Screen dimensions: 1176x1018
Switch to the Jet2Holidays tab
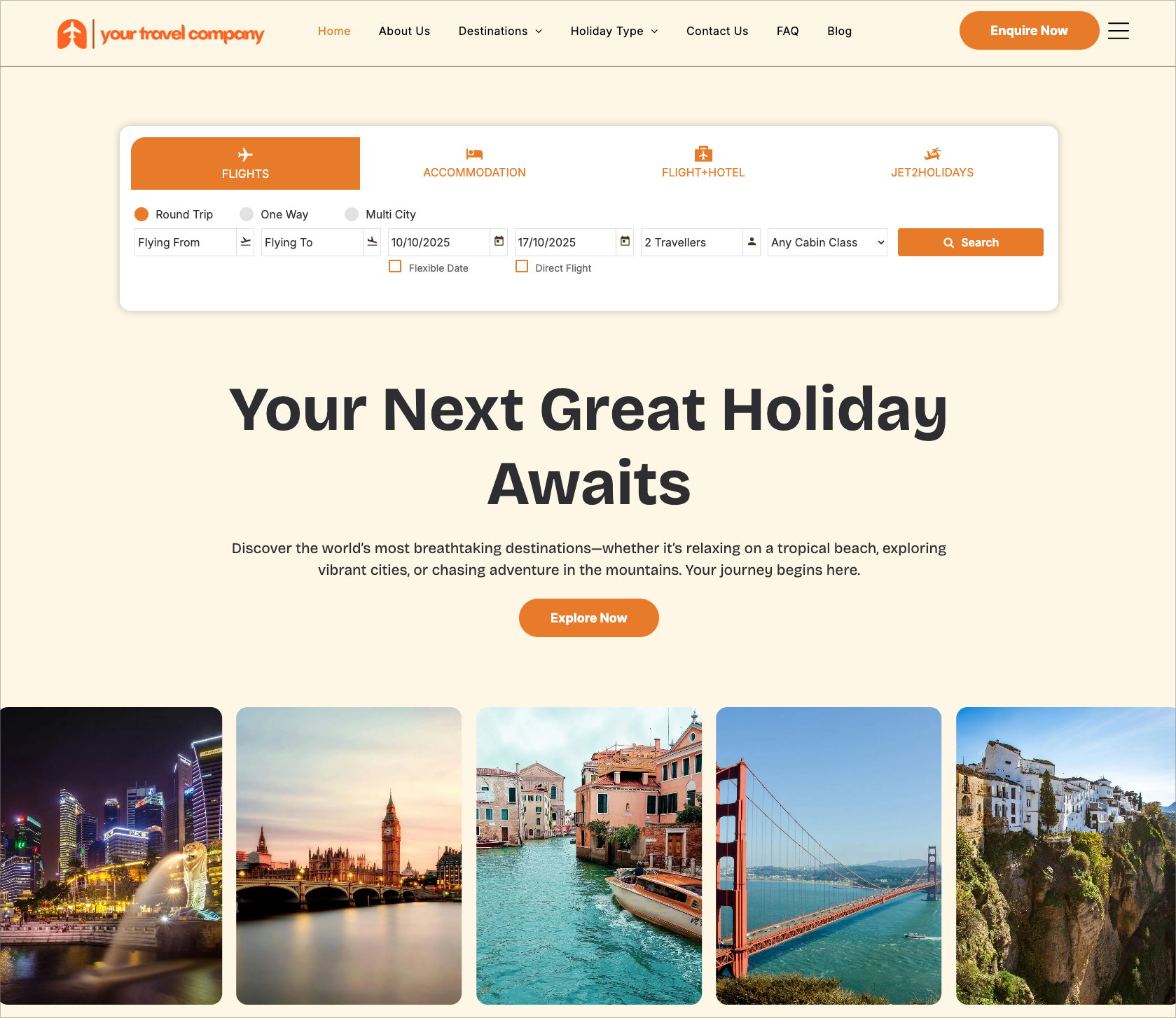click(x=932, y=163)
